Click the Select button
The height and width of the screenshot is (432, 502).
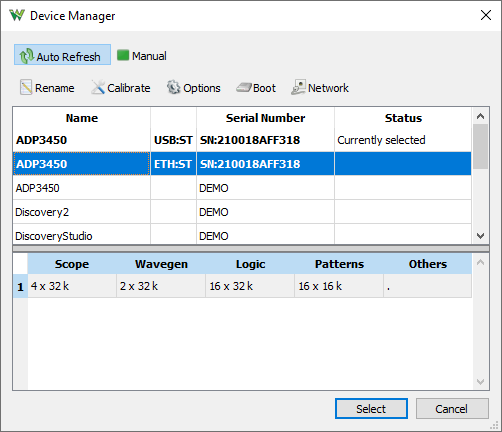[371, 408]
